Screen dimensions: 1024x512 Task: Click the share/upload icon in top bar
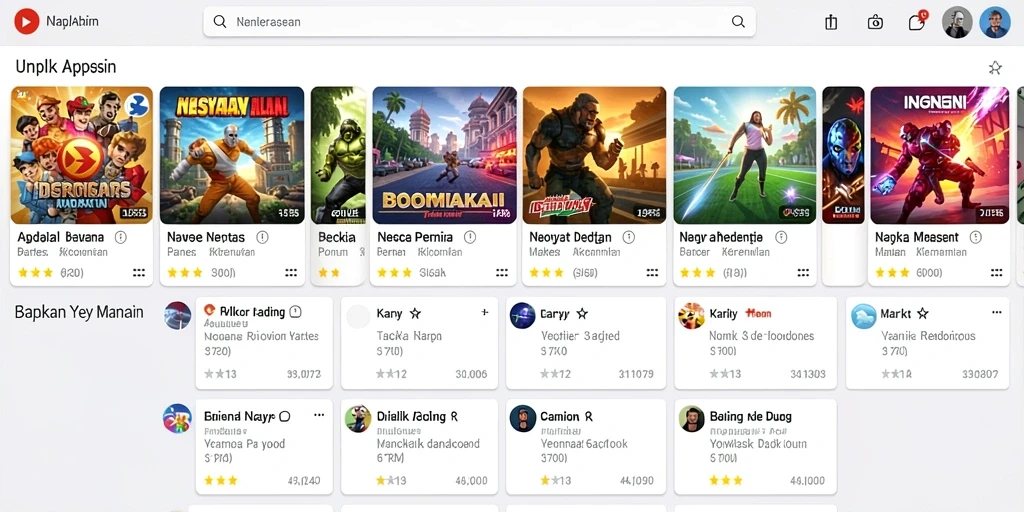point(831,22)
